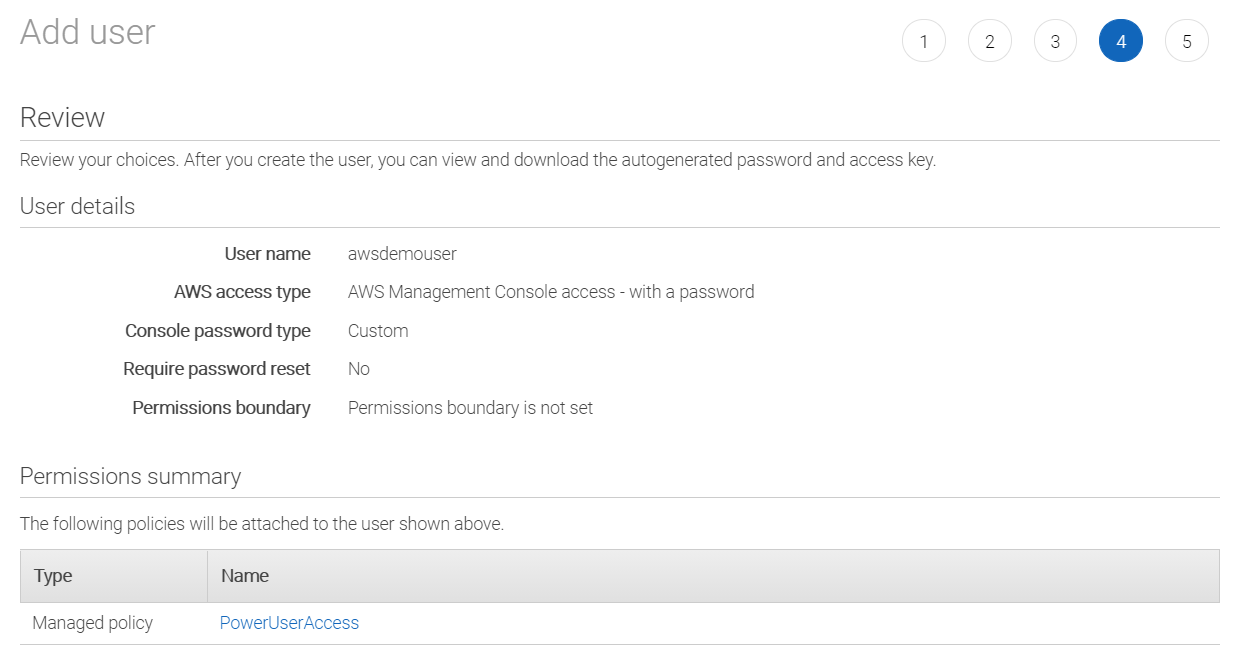Go to wizard step 3
The height and width of the screenshot is (653, 1252).
point(1055,41)
